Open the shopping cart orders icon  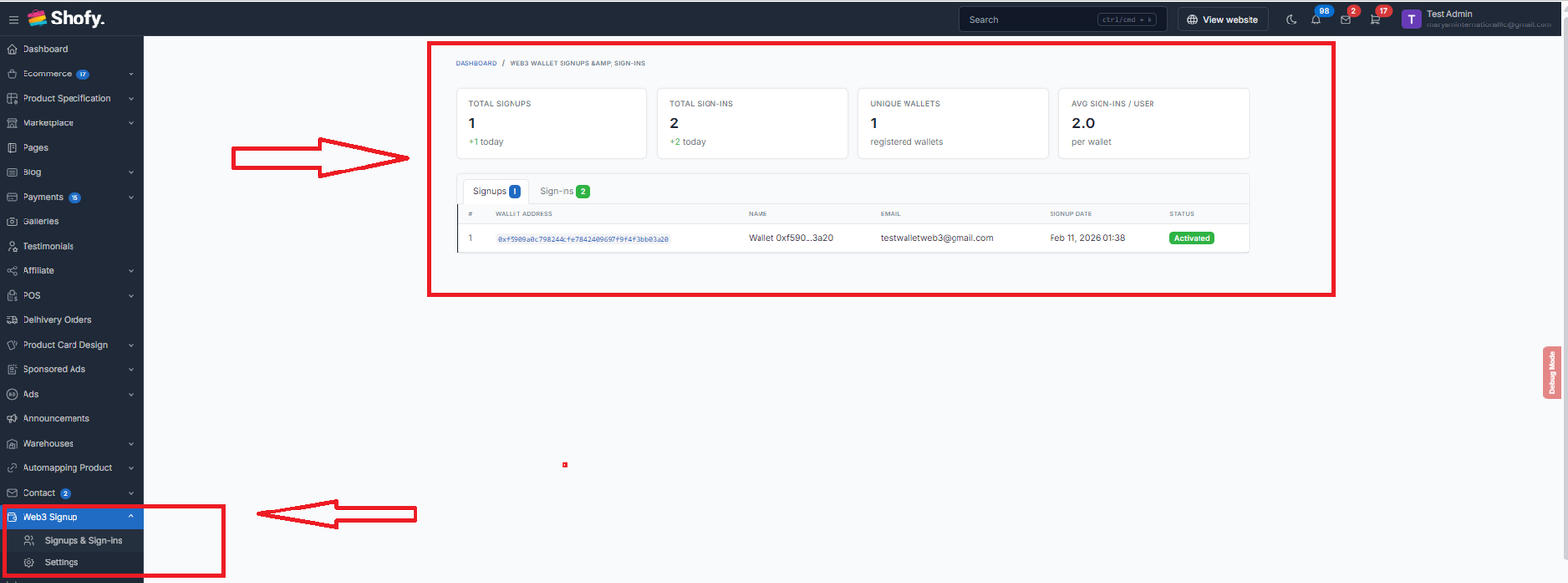click(1375, 20)
